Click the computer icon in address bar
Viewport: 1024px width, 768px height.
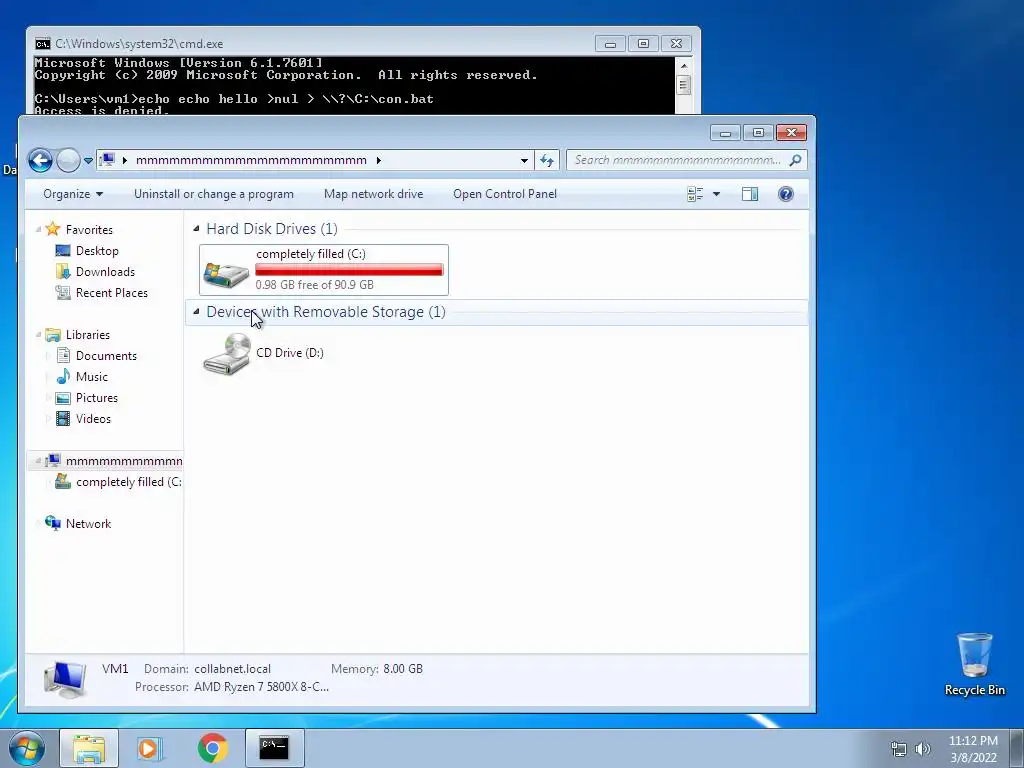[108, 159]
